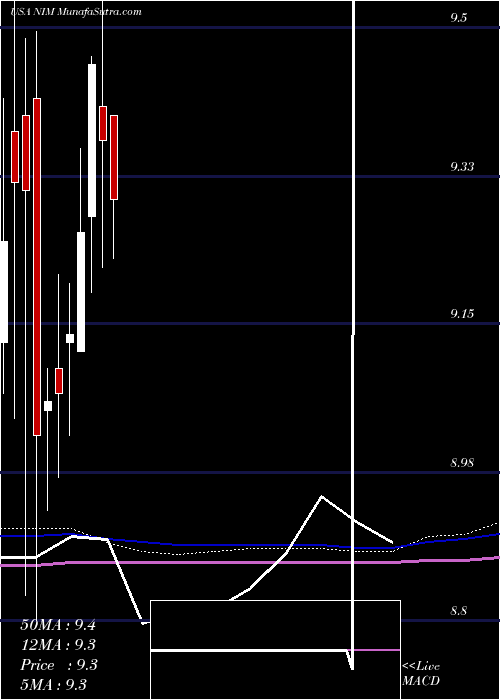Screen dimensions: 500x700
Task: Click the tallest red candlestick body
Action: coord(37,267)
